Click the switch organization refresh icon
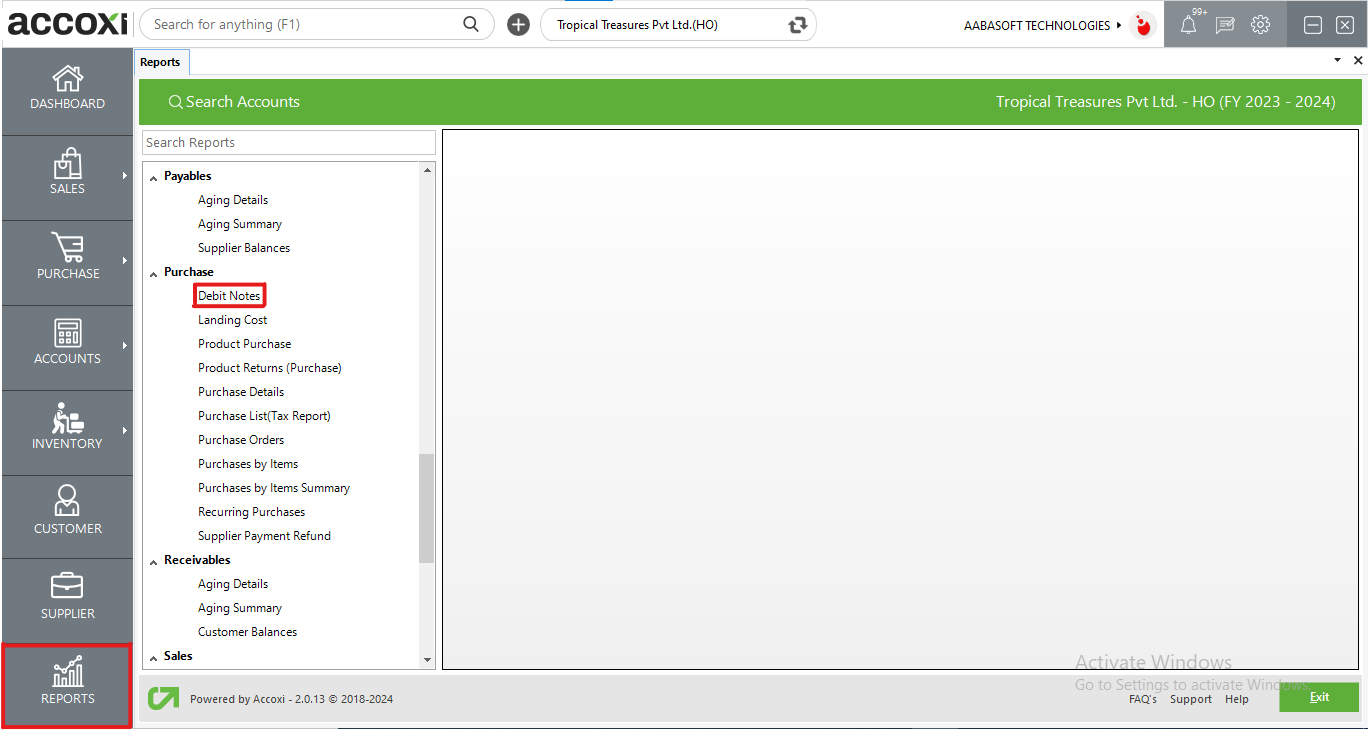Image resolution: width=1368 pixels, height=730 pixels. (x=797, y=25)
